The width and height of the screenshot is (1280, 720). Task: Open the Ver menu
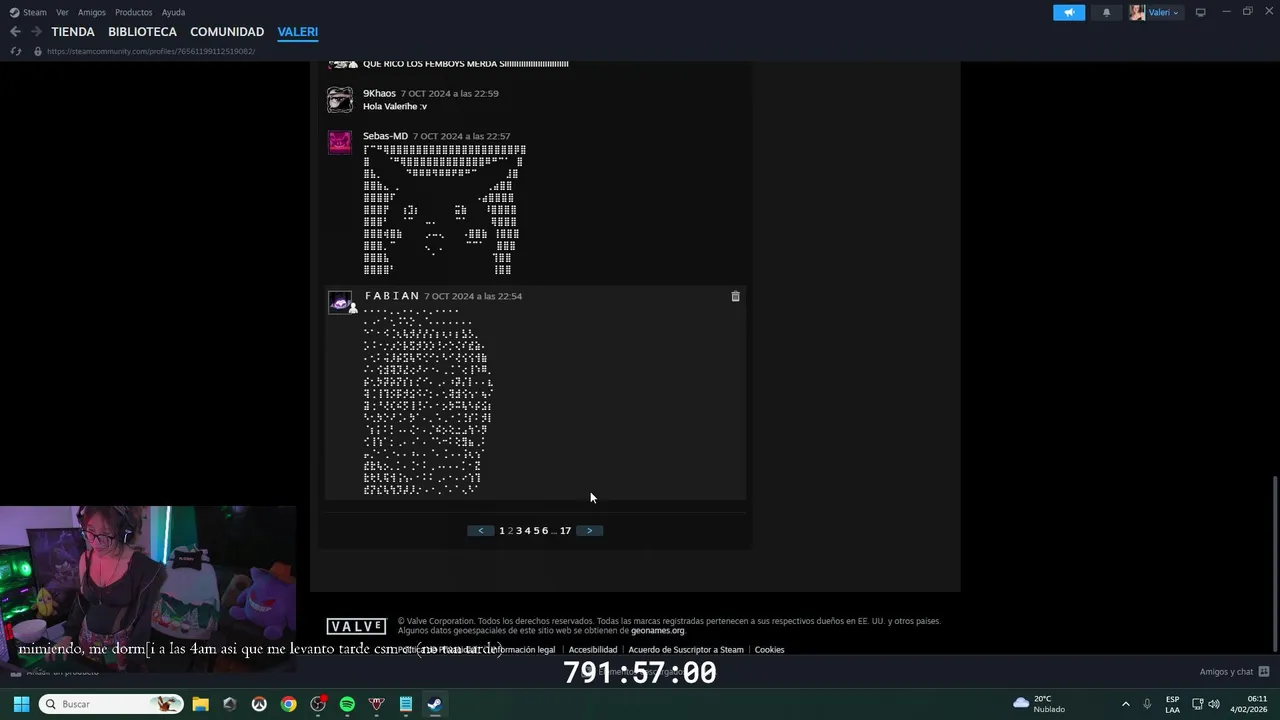(x=62, y=12)
